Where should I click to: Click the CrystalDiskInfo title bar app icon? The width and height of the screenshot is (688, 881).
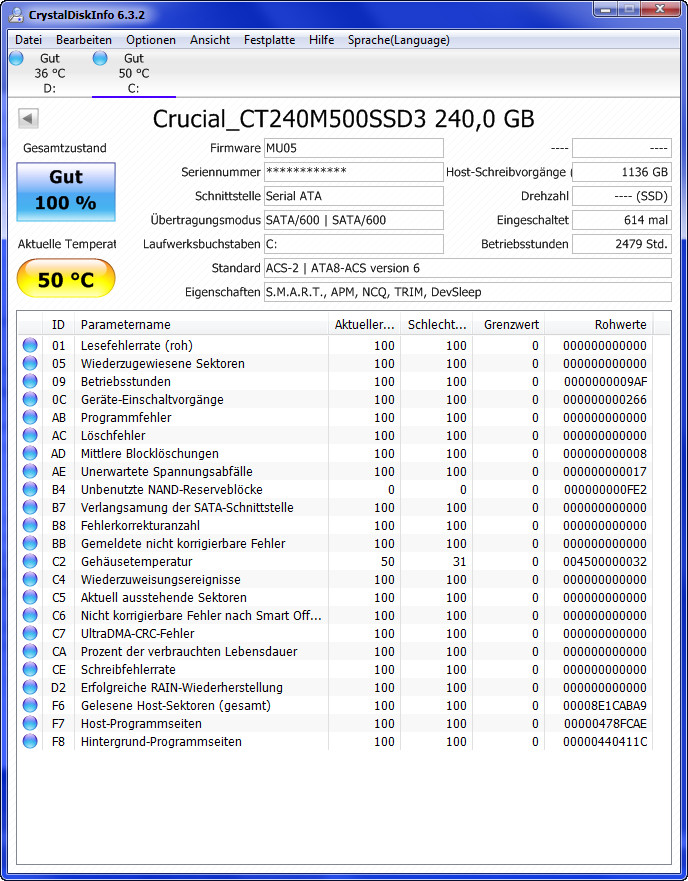tap(16, 15)
